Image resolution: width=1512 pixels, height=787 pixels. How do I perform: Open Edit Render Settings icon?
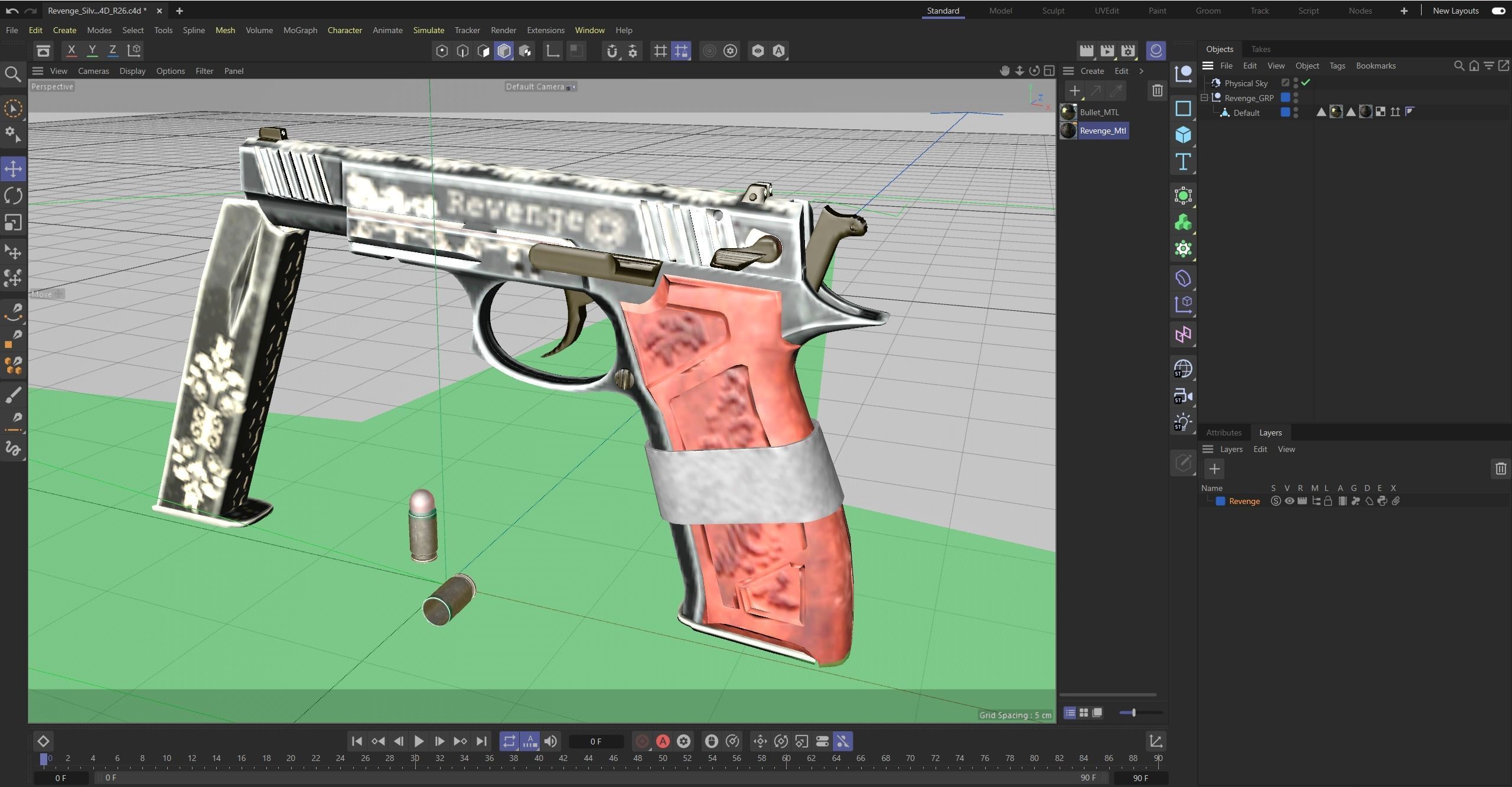1128,51
